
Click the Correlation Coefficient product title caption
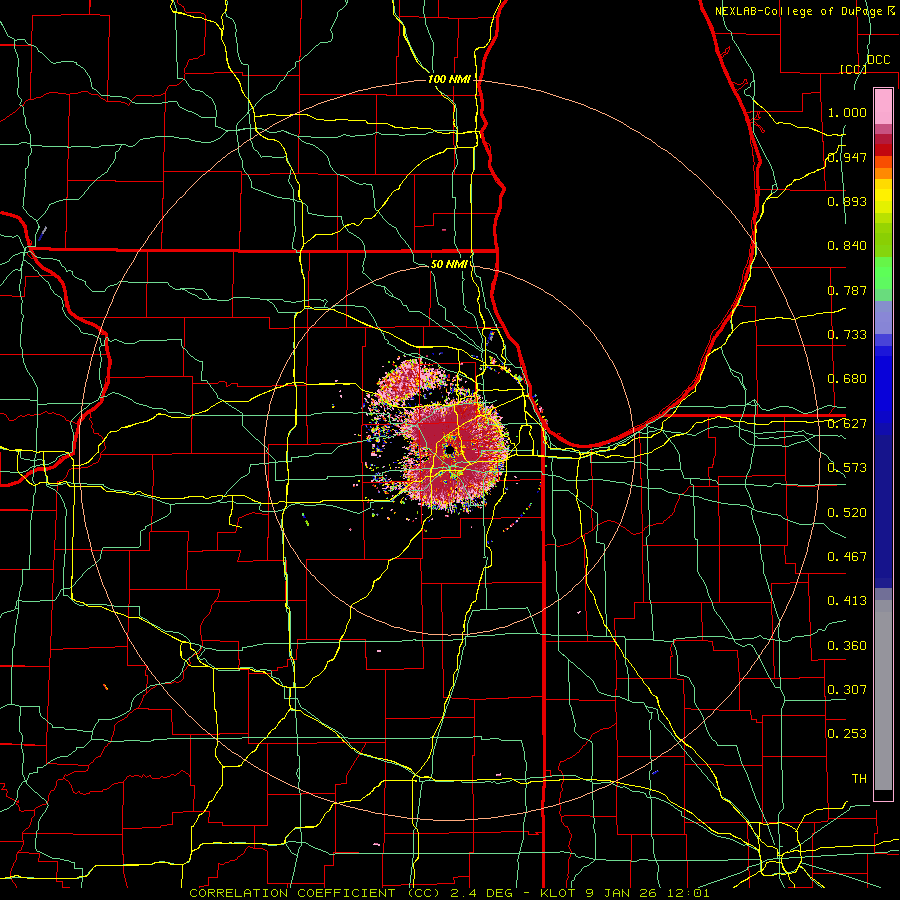(x=449, y=893)
